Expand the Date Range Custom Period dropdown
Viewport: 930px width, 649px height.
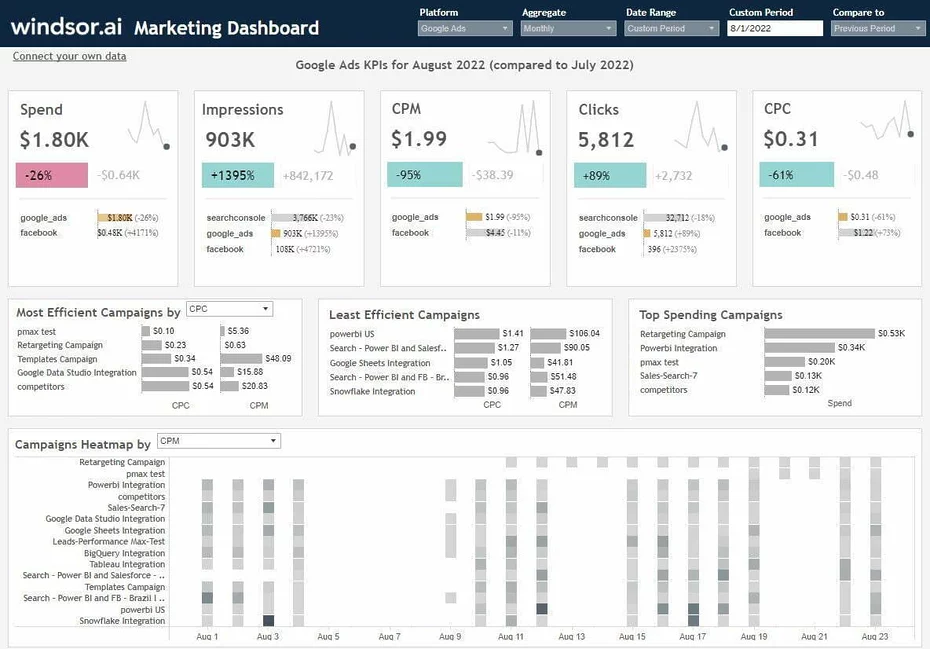click(x=671, y=28)
